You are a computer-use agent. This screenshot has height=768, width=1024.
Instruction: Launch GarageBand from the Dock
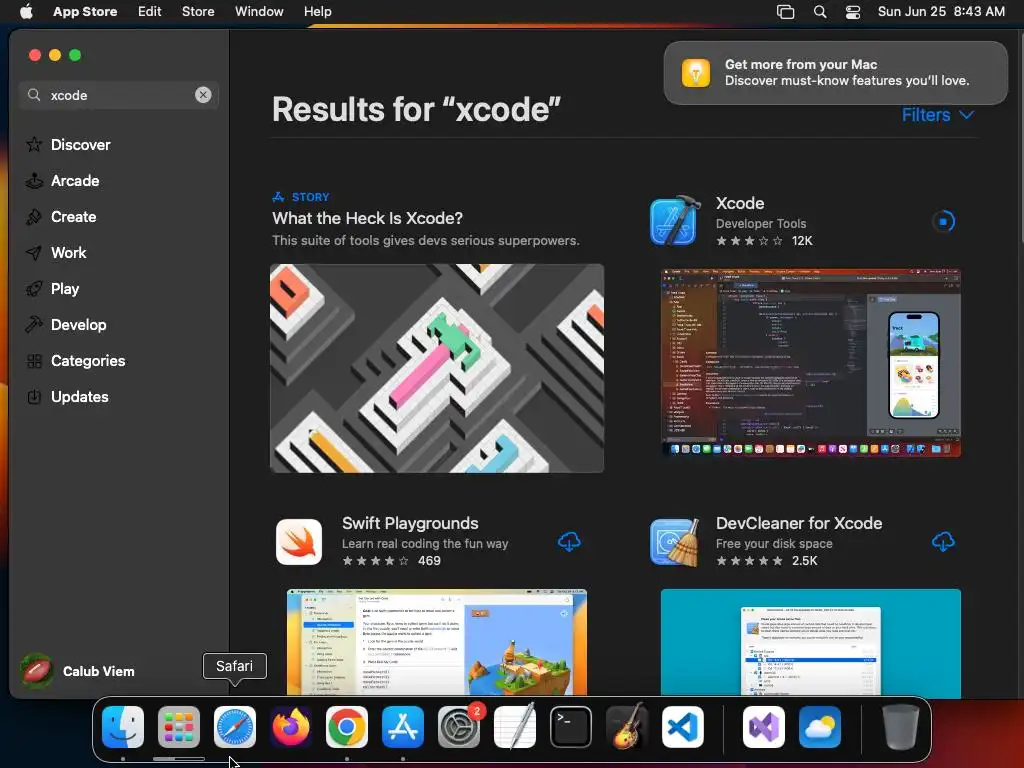point(627,727)
